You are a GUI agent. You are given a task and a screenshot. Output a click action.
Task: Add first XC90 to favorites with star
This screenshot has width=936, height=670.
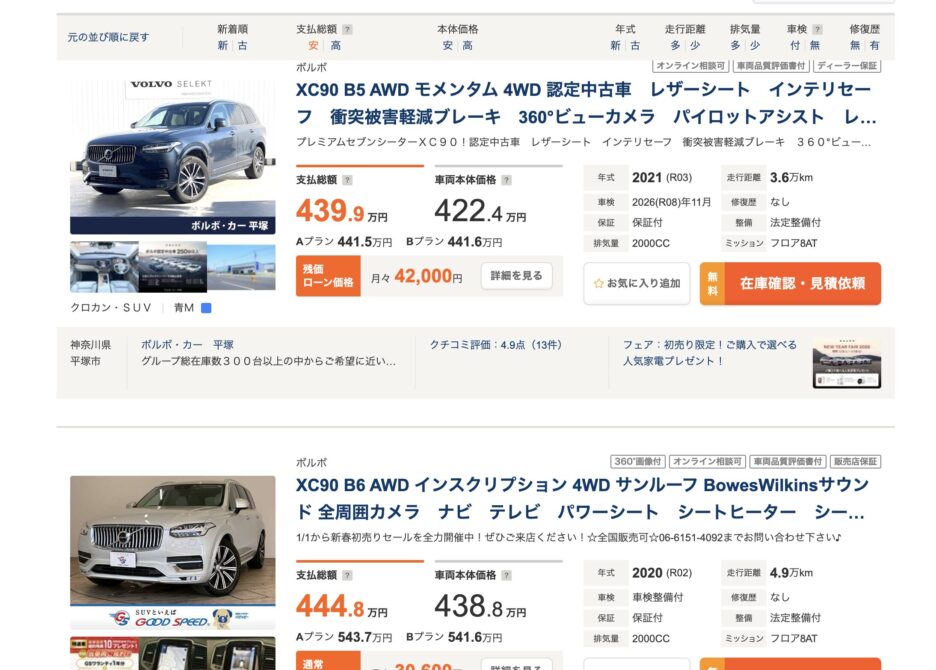(636, 283)
